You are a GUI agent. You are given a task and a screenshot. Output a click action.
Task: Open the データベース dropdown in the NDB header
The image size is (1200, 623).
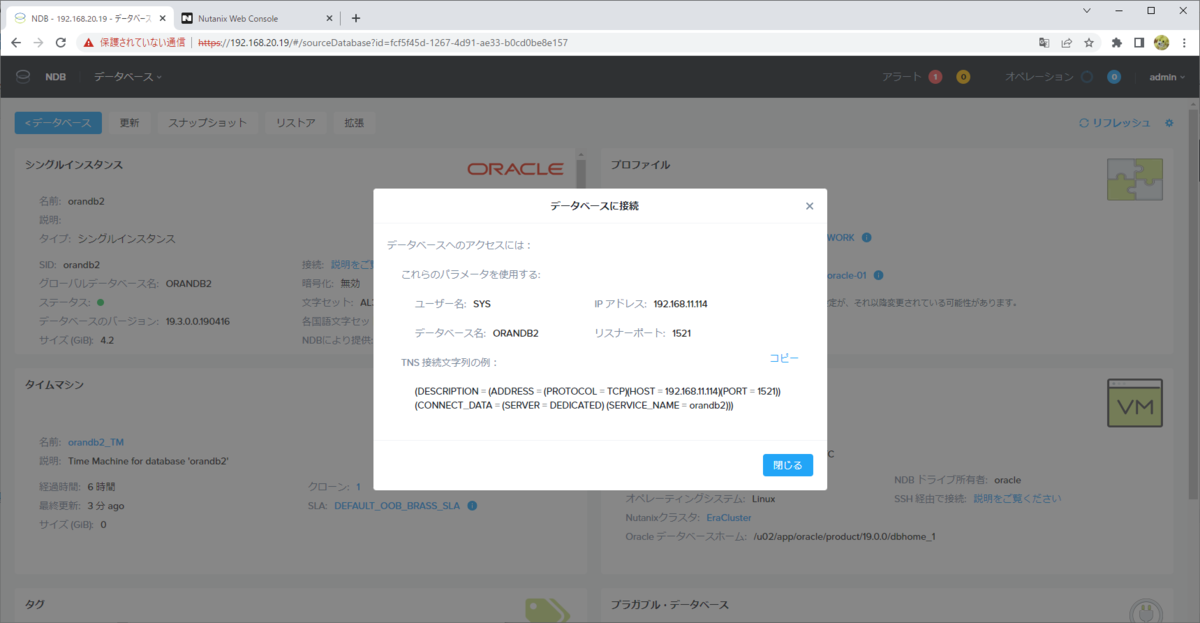[x=128, y=77]
